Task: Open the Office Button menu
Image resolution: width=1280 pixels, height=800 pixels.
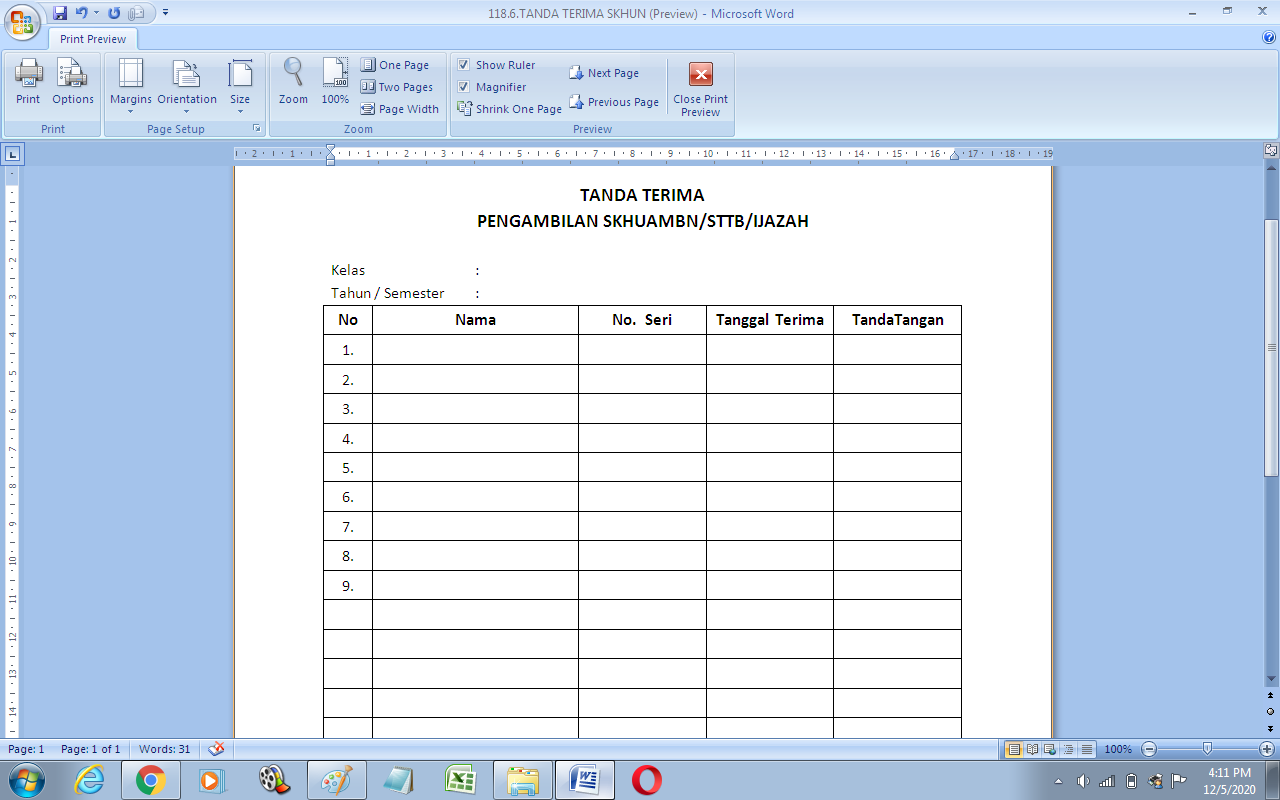Action: [21, 22]
